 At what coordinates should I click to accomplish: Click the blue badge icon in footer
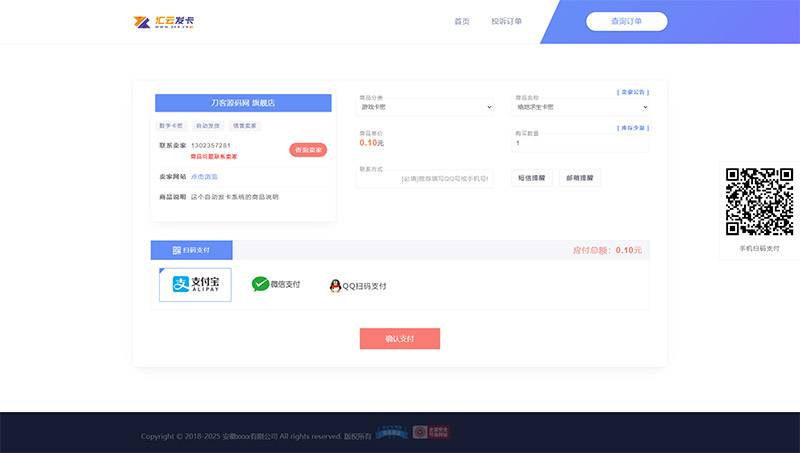point(391,433)
